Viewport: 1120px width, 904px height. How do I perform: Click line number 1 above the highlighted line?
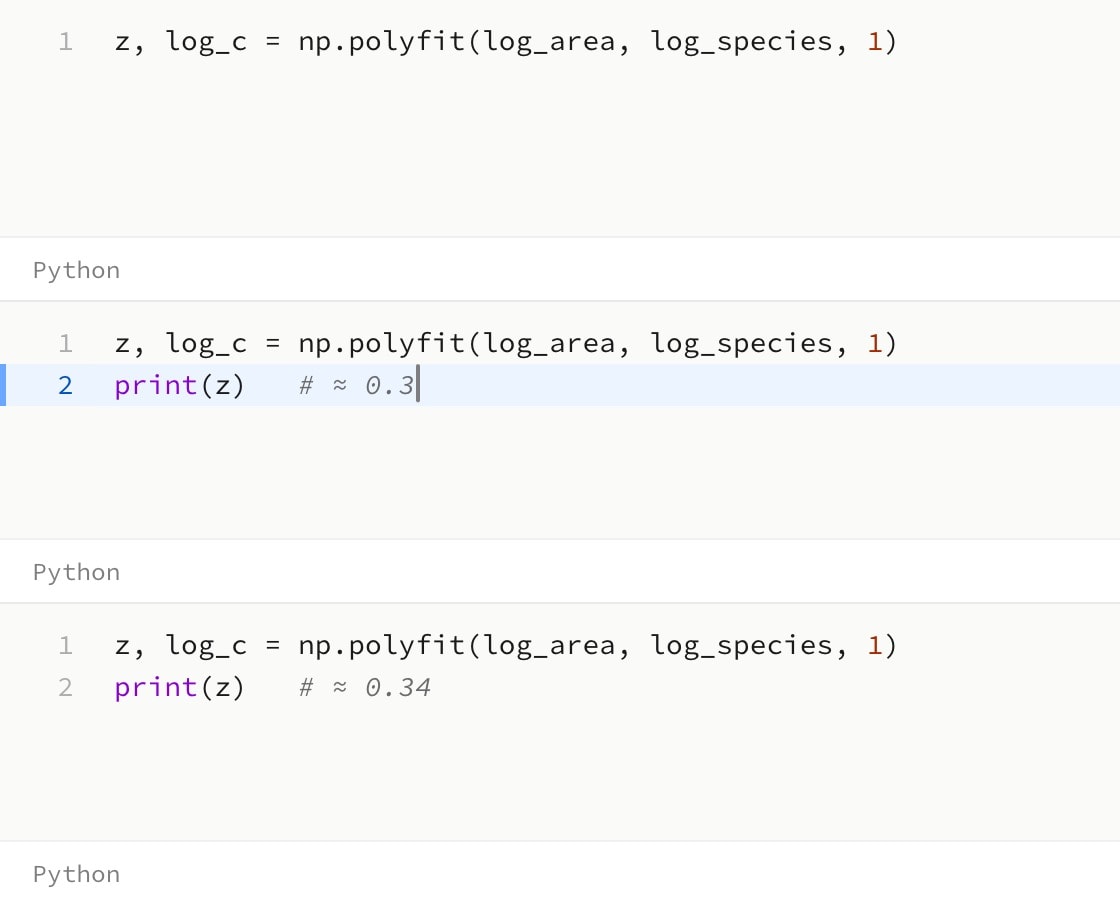pos(66,343)
